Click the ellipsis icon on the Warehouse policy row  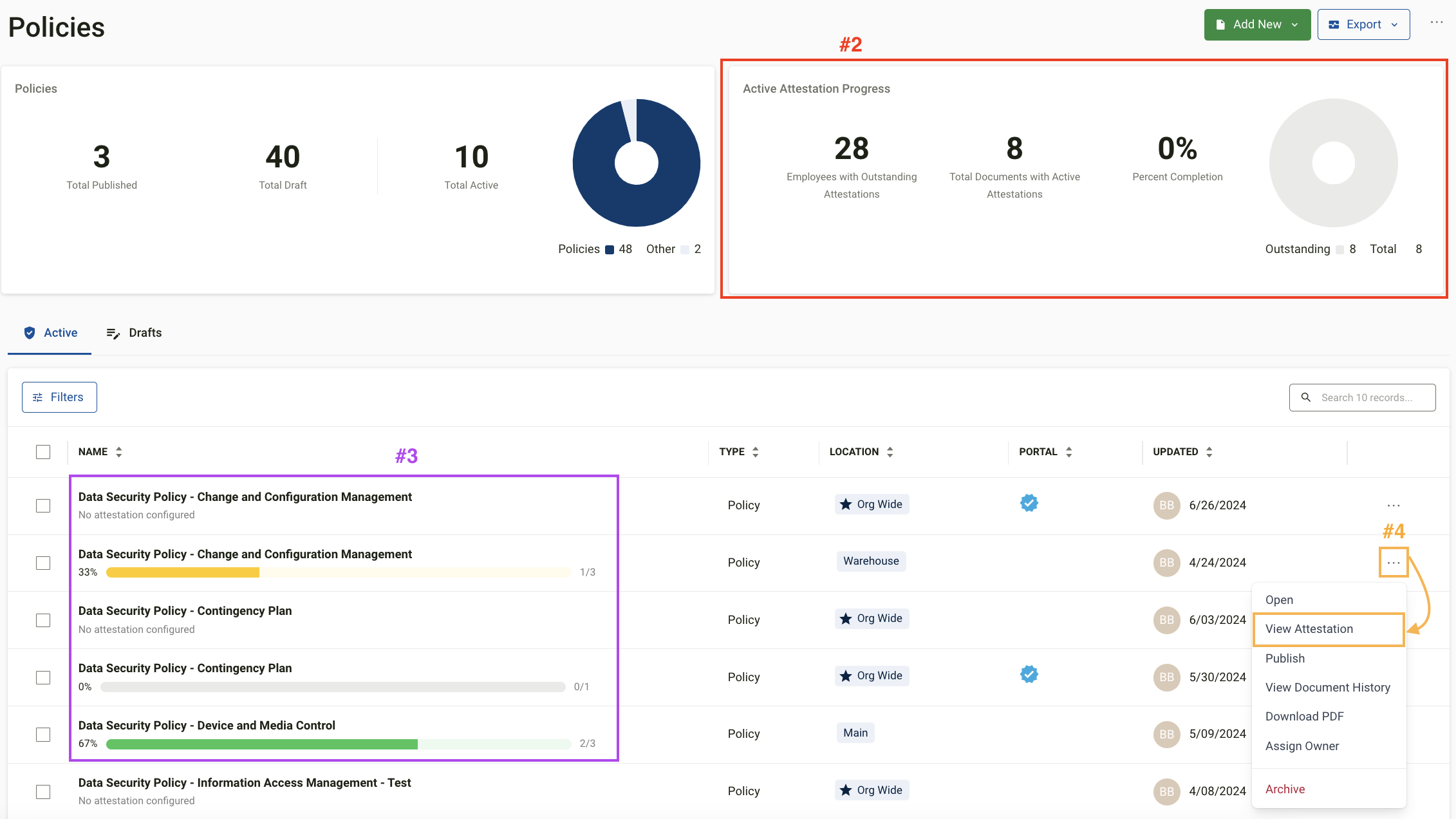click(1393, 563)
